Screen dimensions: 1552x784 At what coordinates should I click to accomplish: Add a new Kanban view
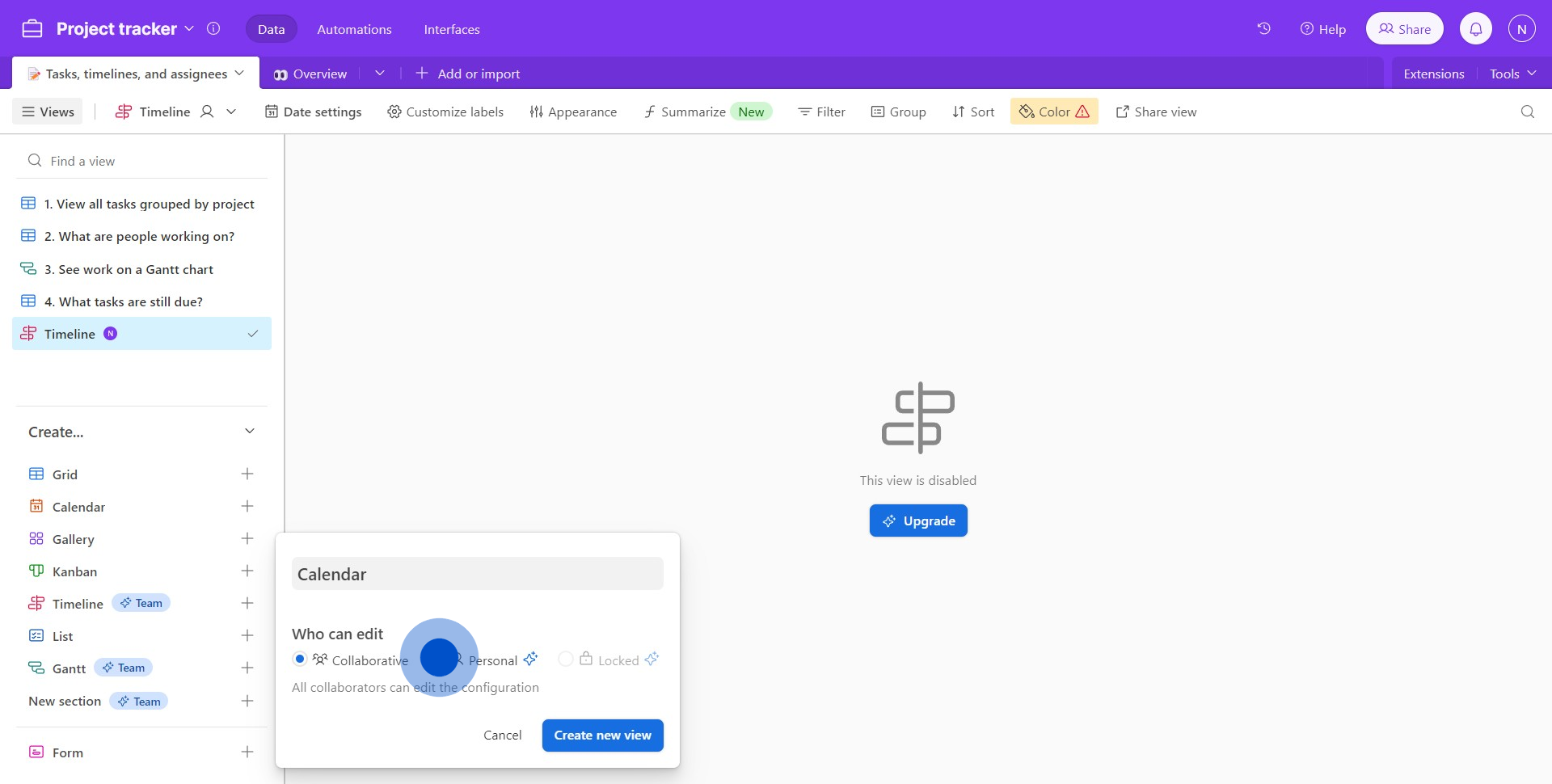click(247, 571)
